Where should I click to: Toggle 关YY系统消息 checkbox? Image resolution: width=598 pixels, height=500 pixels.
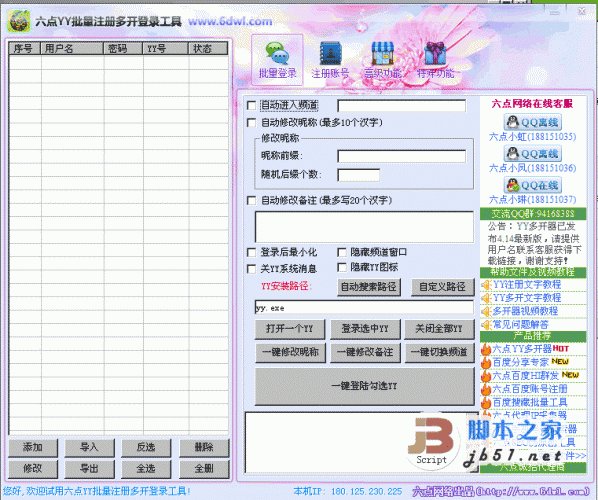click(252, 269)
